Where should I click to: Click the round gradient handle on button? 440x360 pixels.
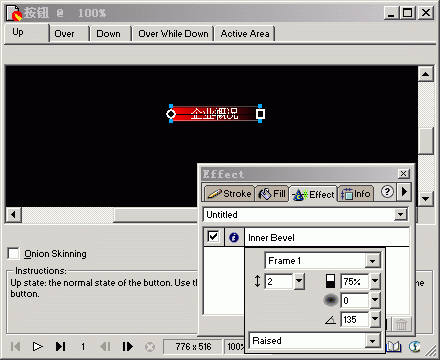coord(171,114)
